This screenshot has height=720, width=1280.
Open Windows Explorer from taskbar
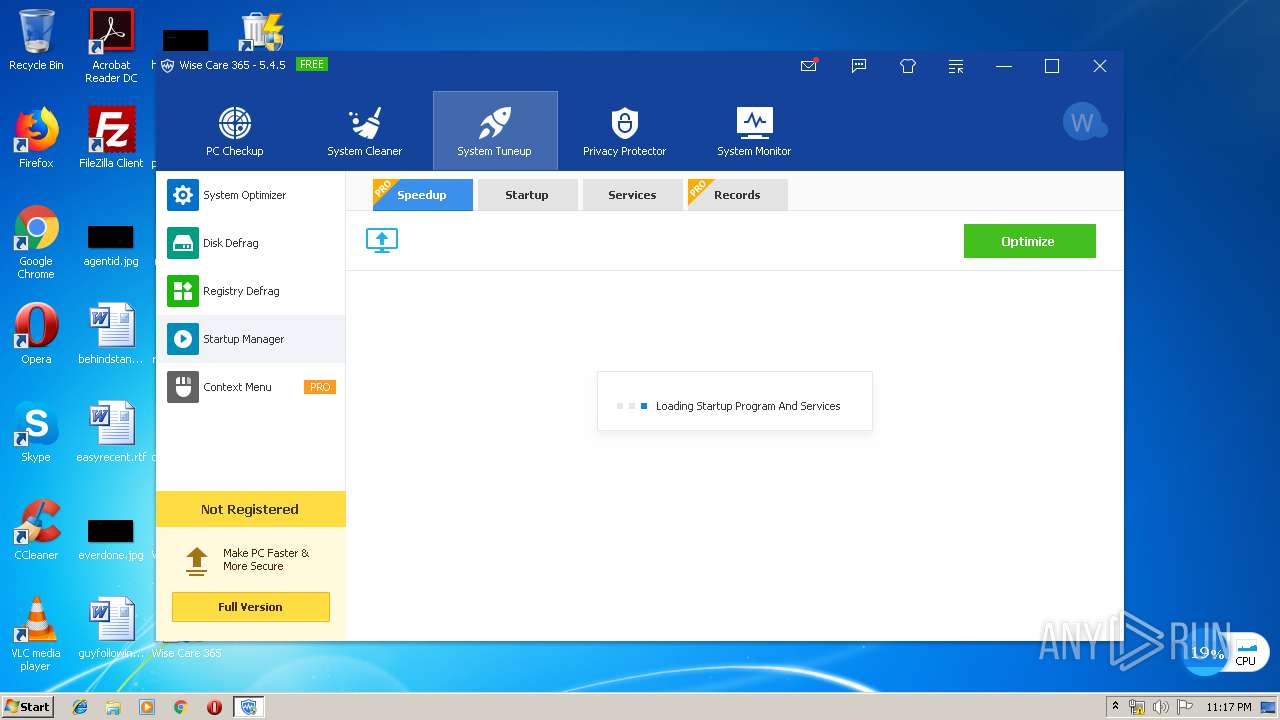tap(113, 707)
